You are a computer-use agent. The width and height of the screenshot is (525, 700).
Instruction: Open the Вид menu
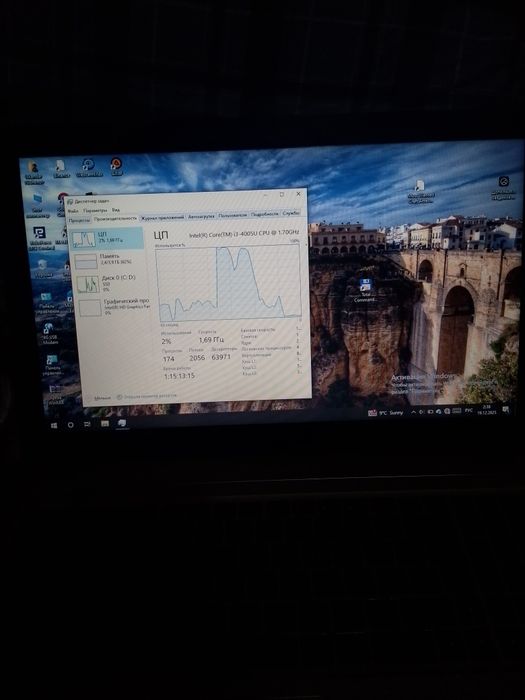tap(116, 209)
